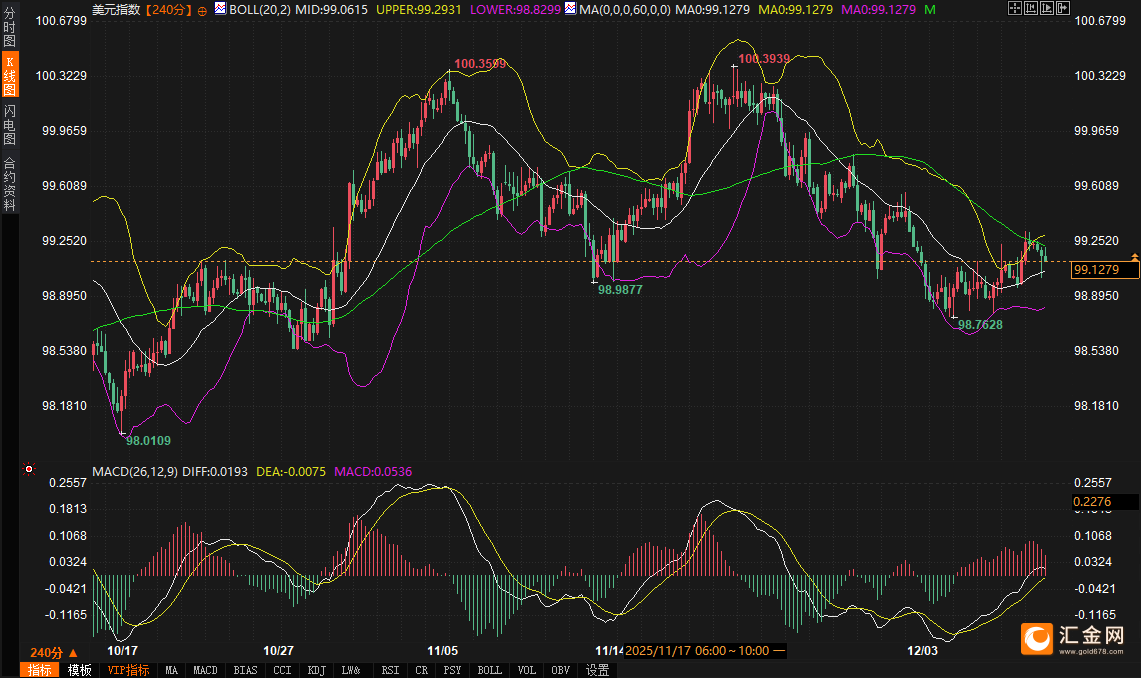Click the MA indicator icon in the header
This screenshot has width=1141, height=678.
[x=570, y=9]
